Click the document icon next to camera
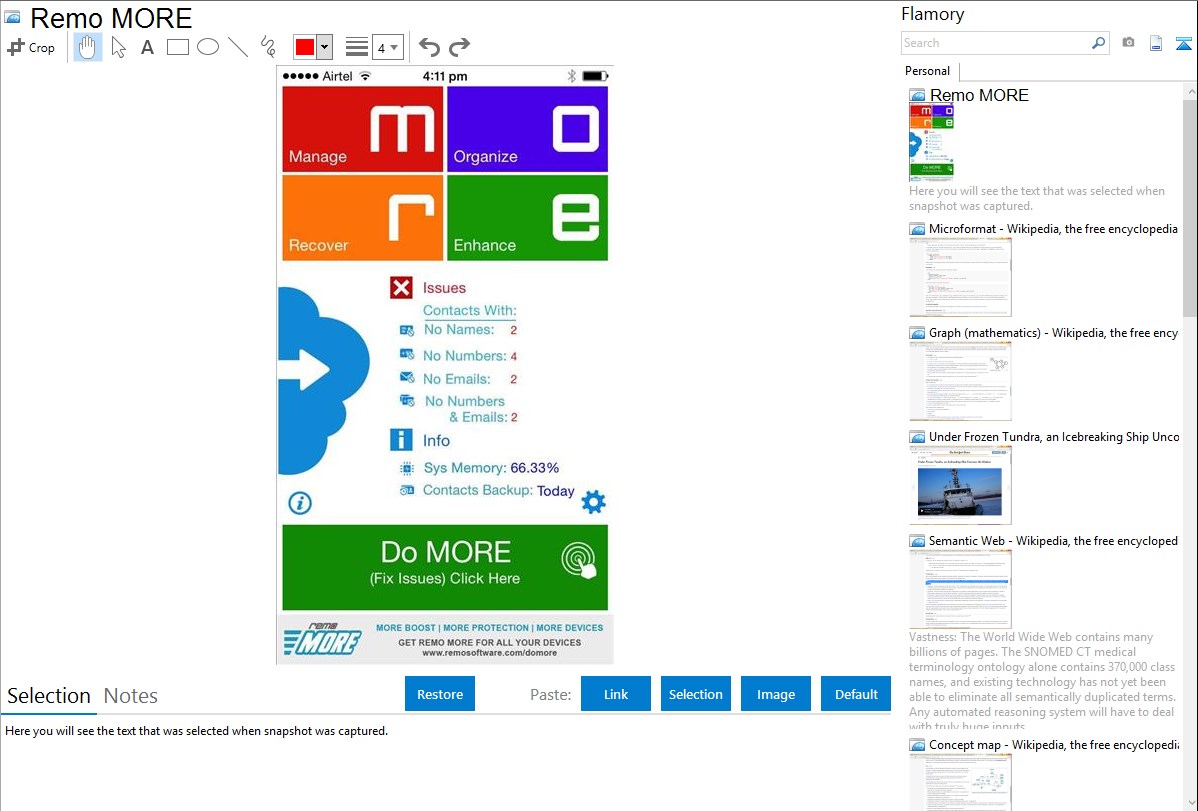The image size is (1198, 811). pos(1156,43)
